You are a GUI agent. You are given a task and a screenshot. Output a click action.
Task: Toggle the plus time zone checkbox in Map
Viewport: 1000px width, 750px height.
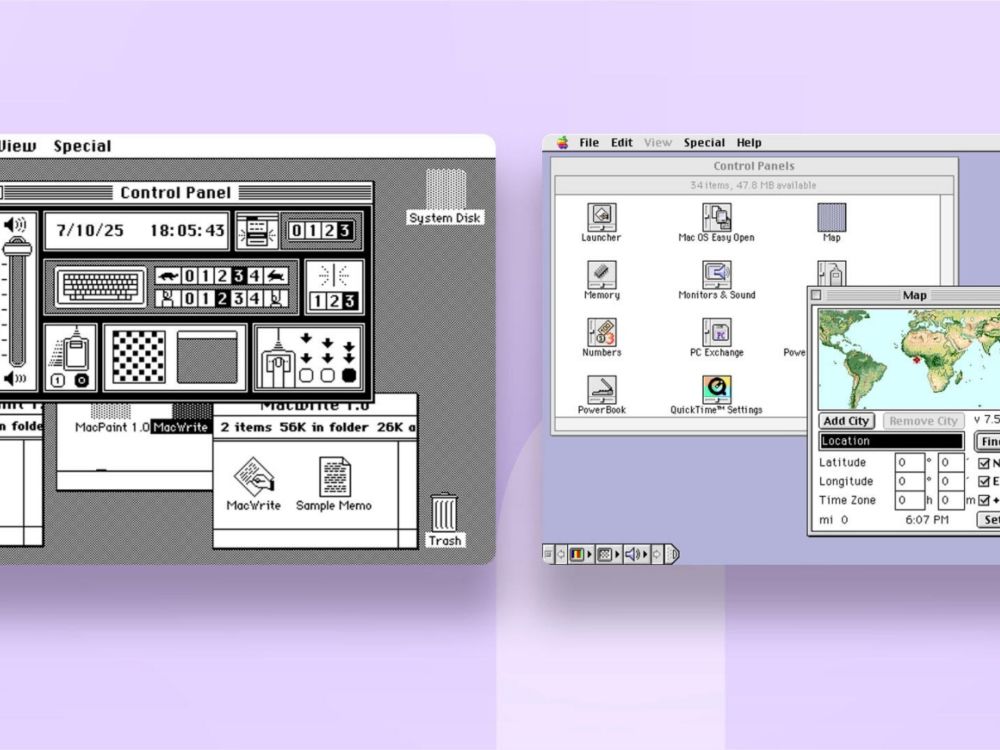tap(984, 501)
